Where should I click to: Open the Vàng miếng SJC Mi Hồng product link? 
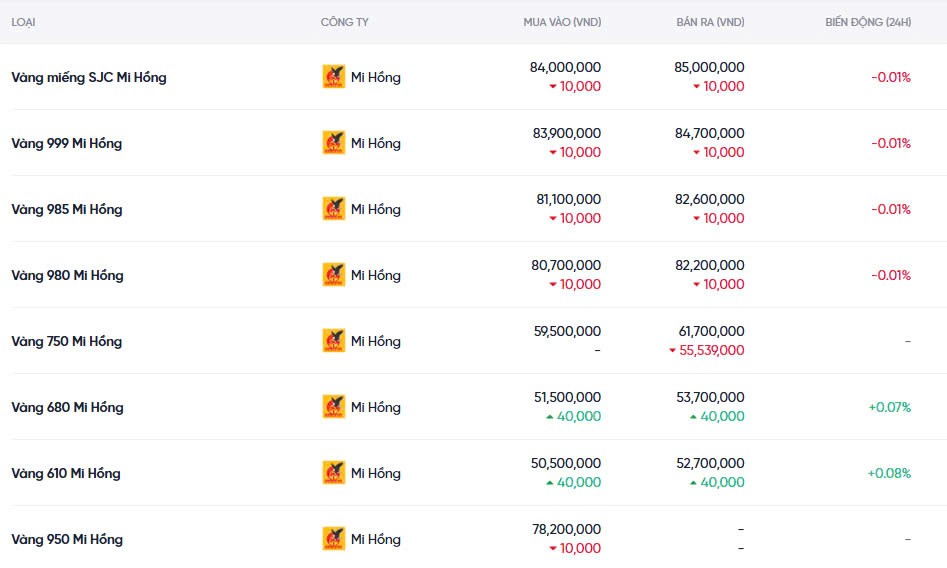coord(89,77)
